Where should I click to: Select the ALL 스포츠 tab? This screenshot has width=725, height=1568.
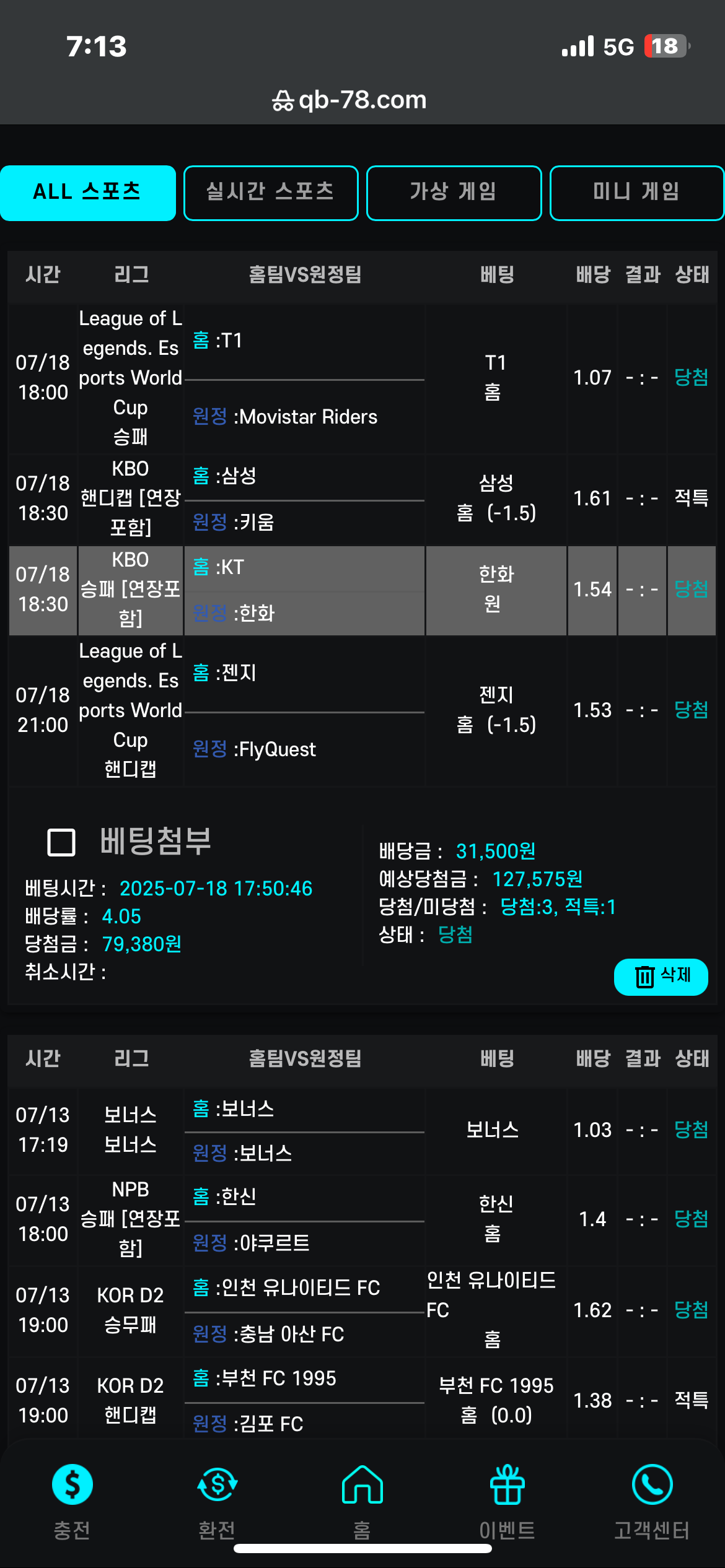point(87,193)
